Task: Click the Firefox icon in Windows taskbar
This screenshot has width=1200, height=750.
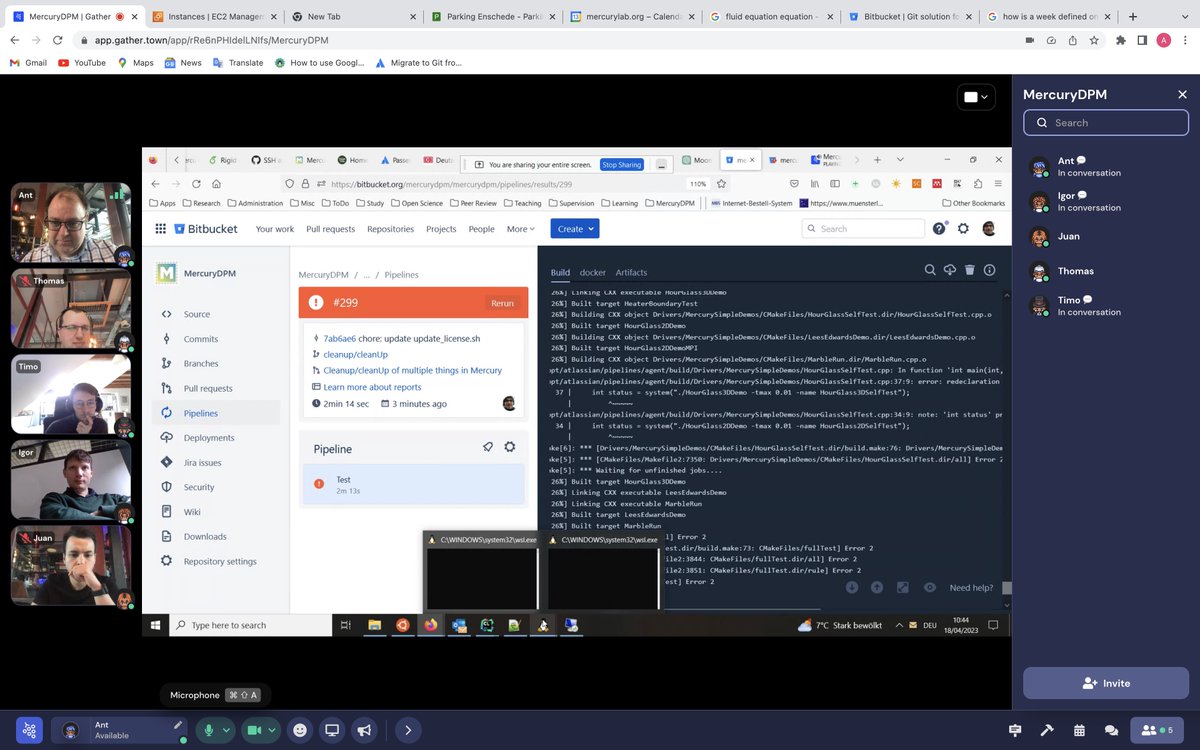Action: (x=431, y=625)
